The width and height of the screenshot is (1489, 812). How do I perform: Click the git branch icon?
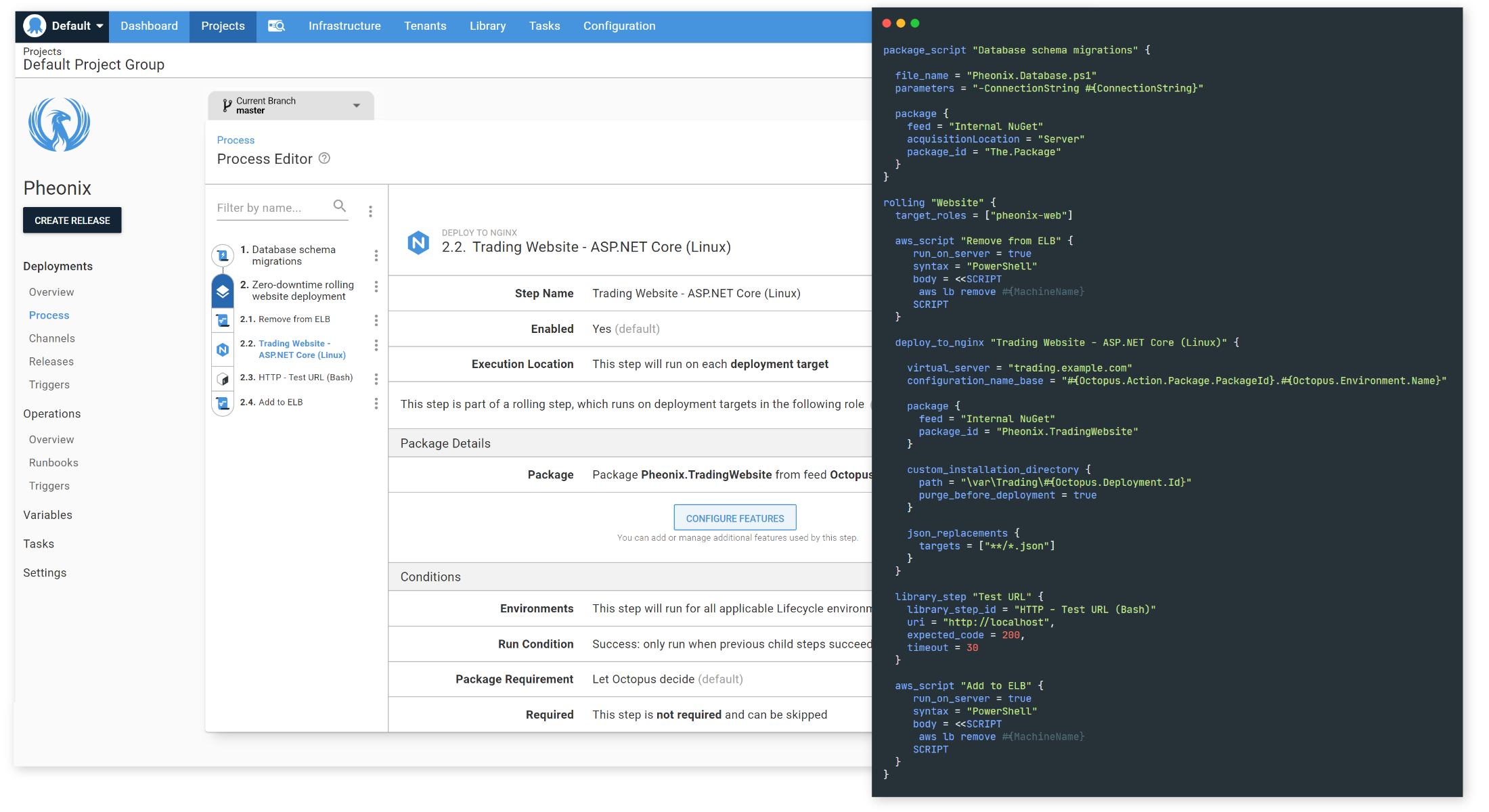click(227, 106)
